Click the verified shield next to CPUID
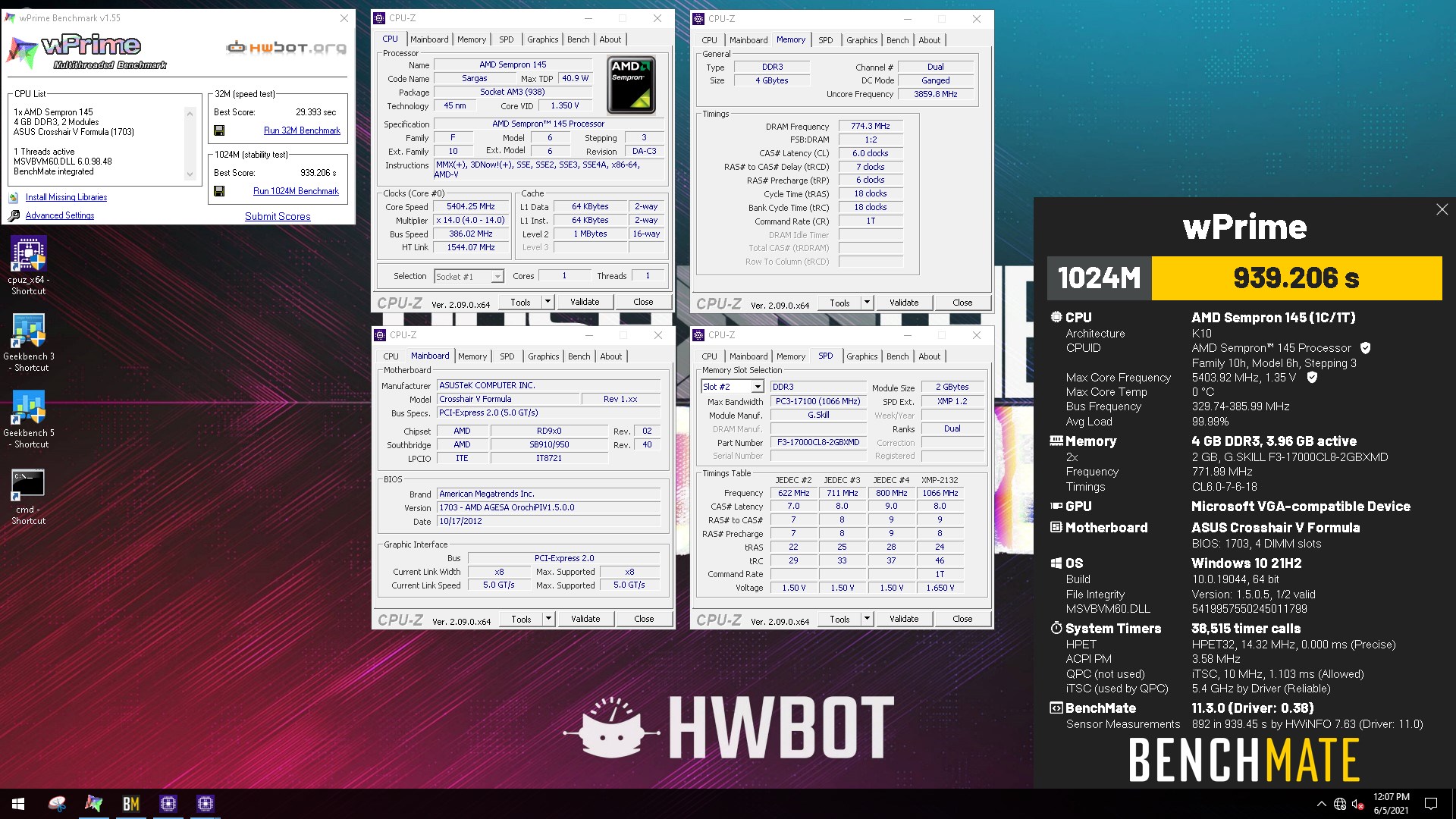 (1365, 348)
